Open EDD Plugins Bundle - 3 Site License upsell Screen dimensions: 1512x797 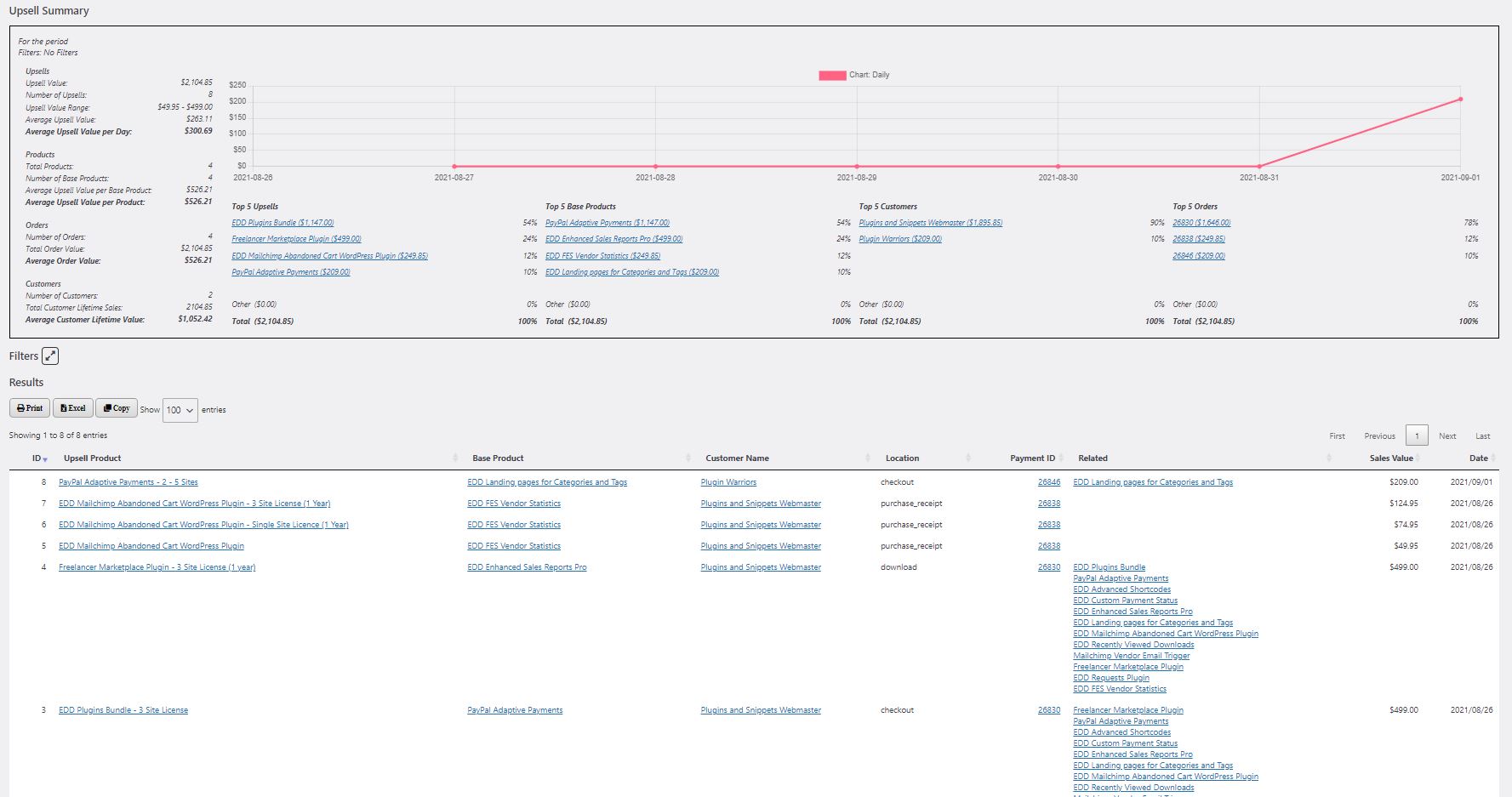(123, 710)
